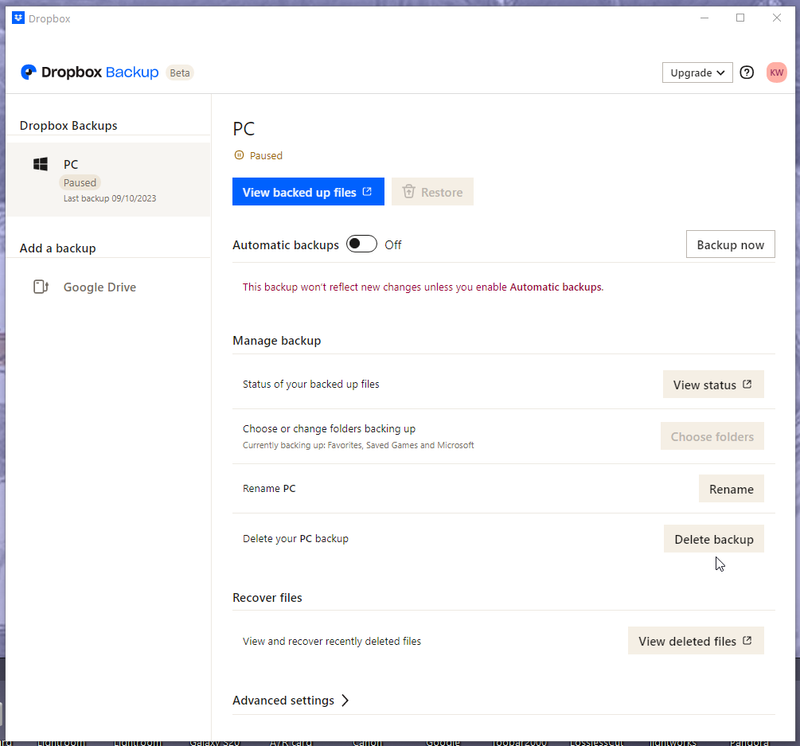Click the Rename button
Screen dimensions: 800x746
(731, 489)
